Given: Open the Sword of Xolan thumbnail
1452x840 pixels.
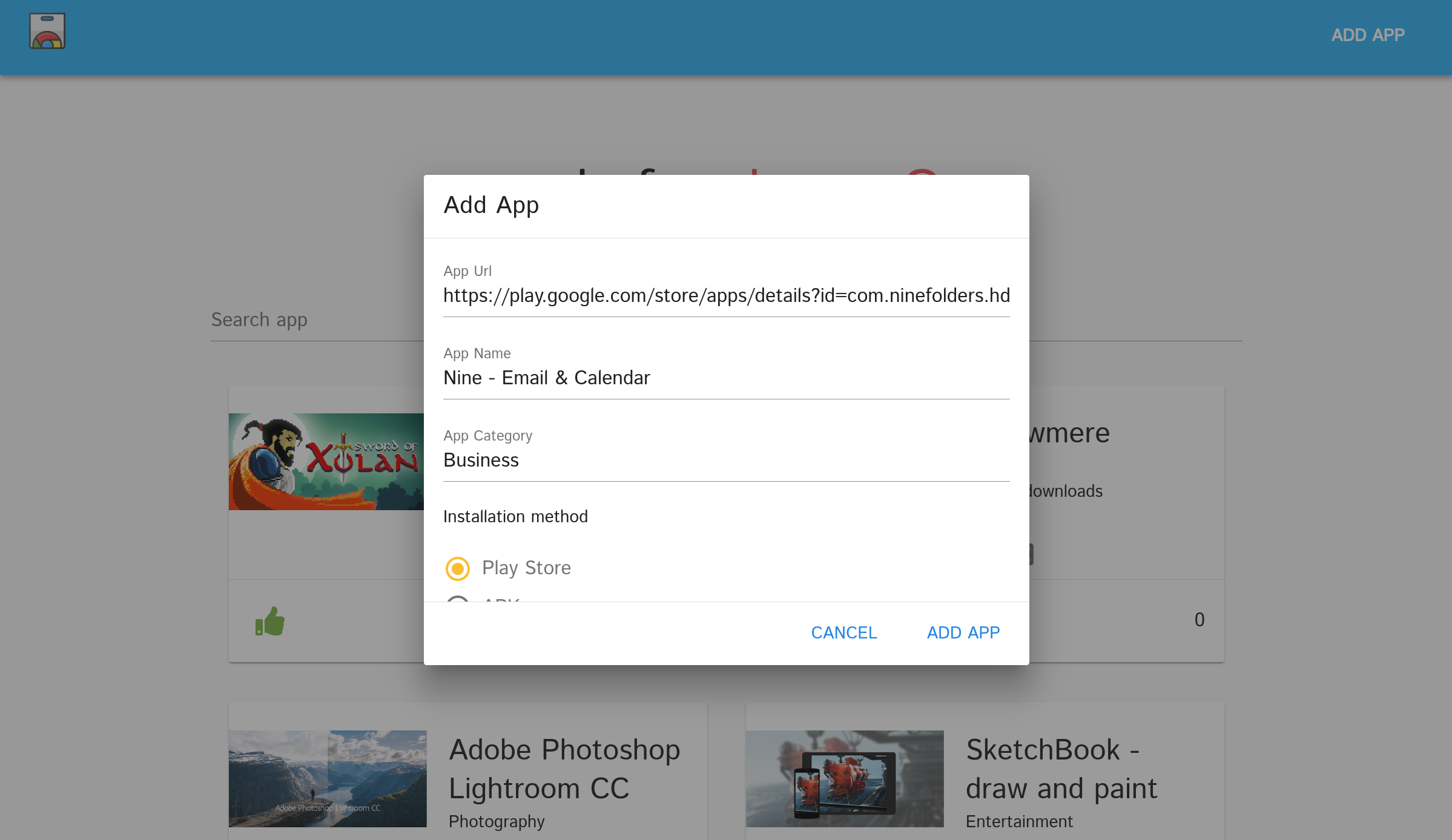Looking at the screenshot, I should click(x=326, y=462).
